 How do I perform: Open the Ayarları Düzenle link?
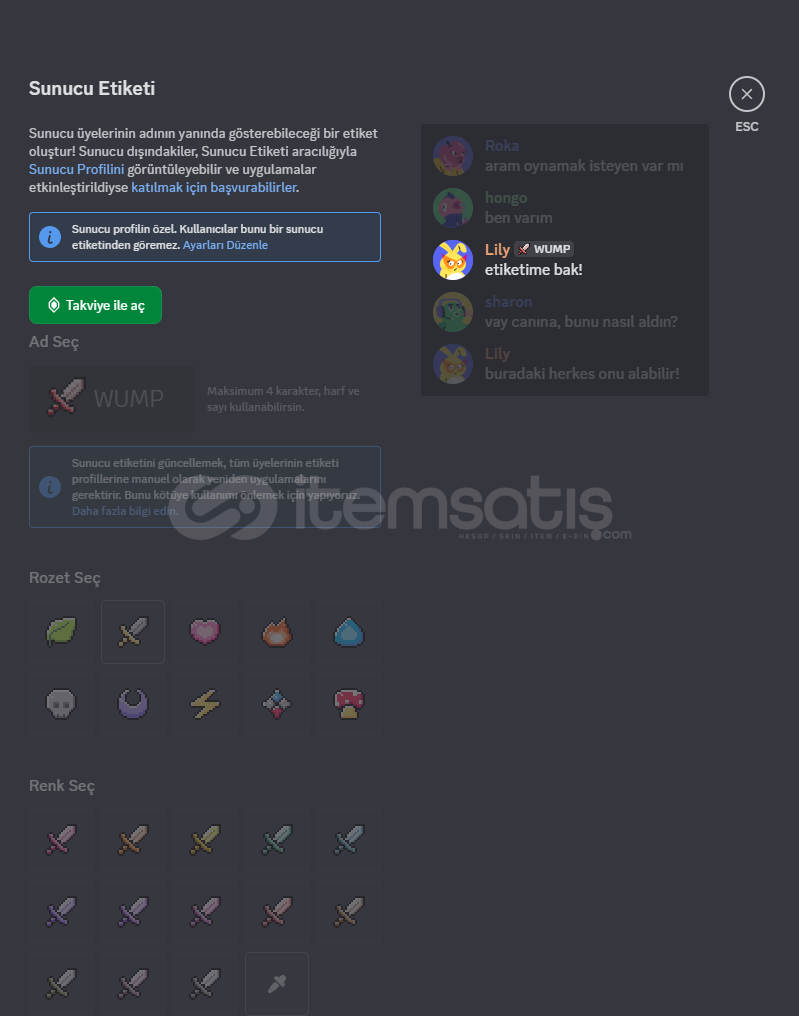(226, 245)
